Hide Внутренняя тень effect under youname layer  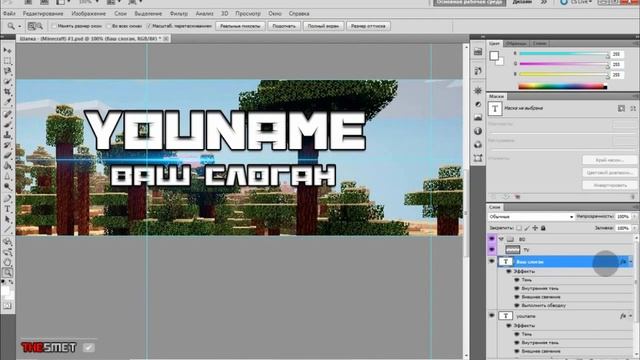(x=517, y=343)
